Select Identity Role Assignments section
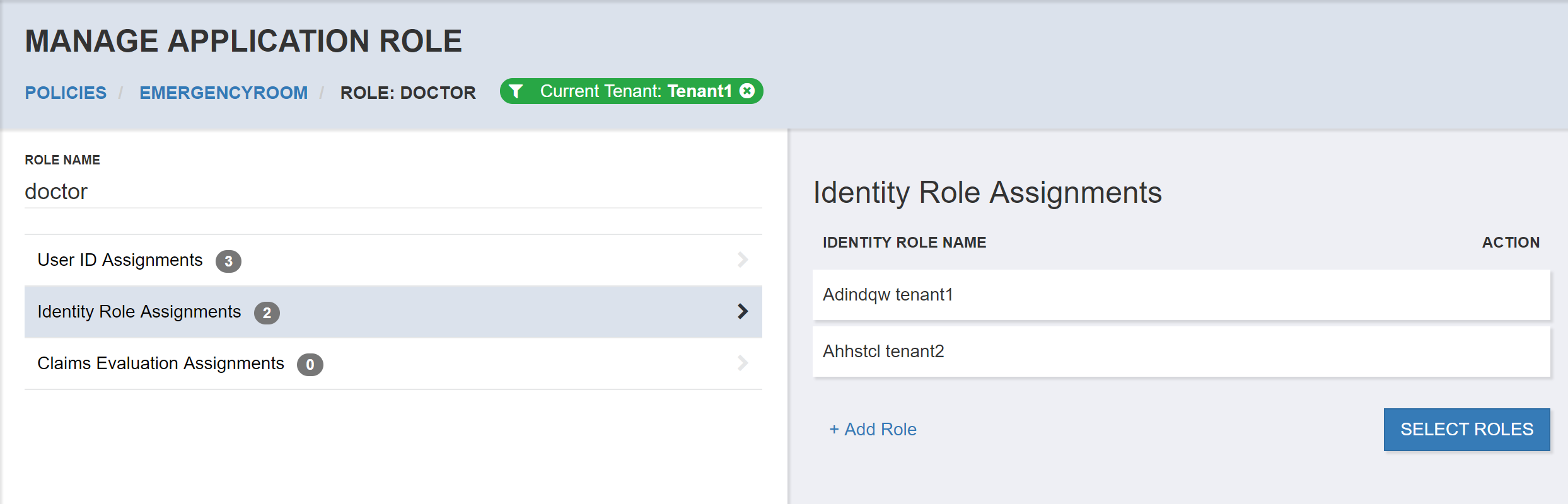 point(393,312)
